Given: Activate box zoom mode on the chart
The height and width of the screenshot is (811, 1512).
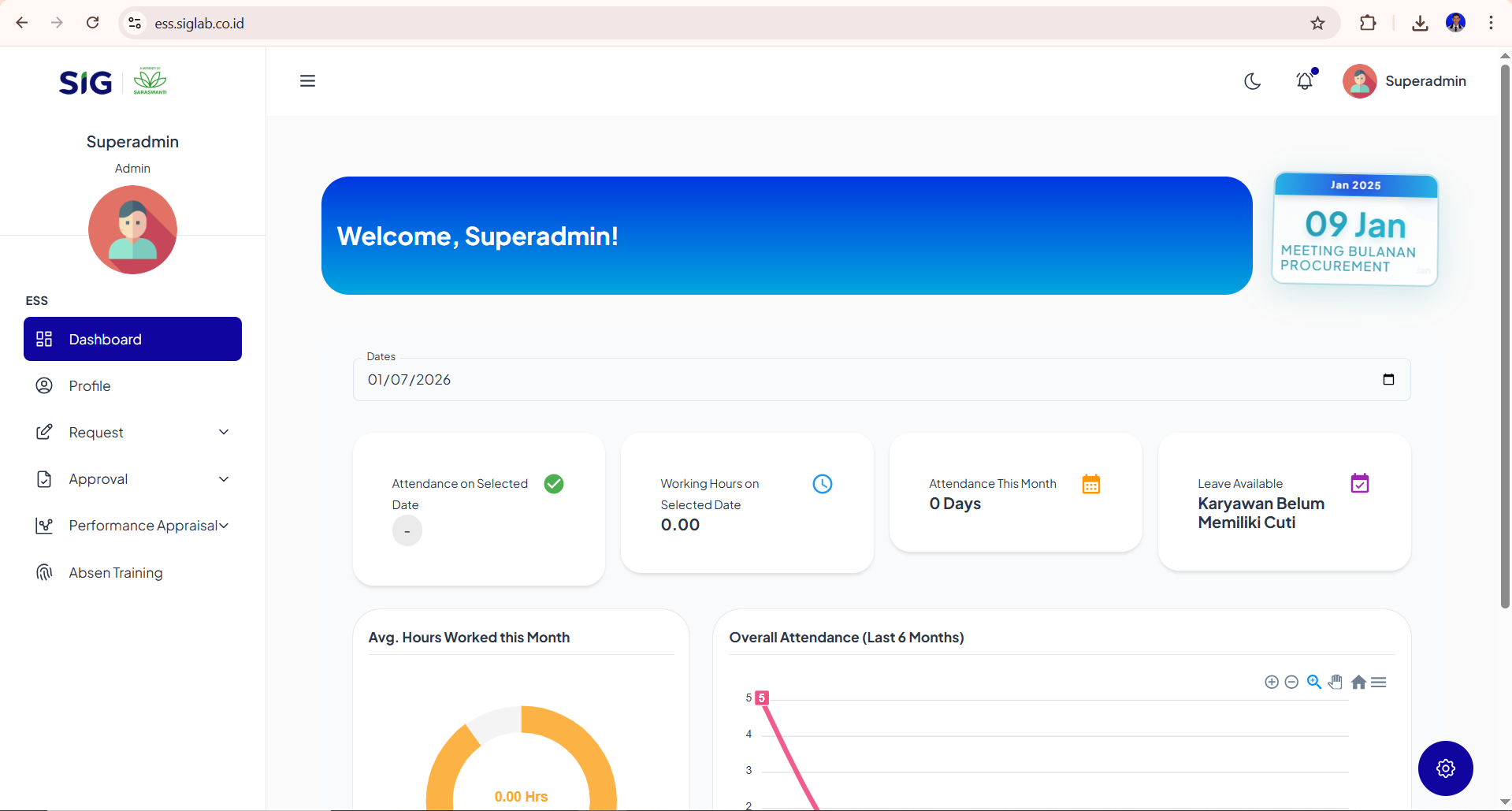Looking at the screenshot, I should (x=1313, y=682).
